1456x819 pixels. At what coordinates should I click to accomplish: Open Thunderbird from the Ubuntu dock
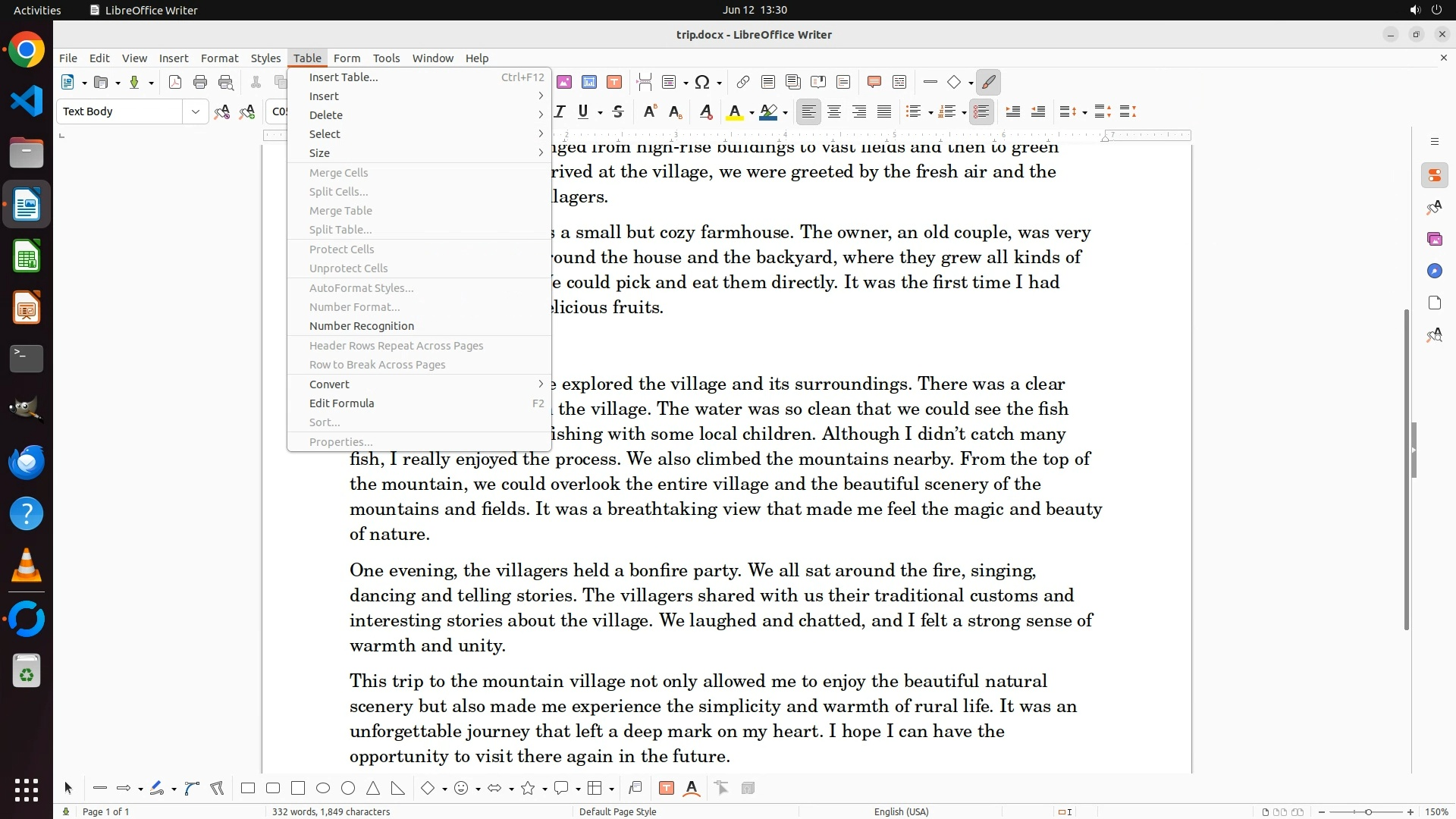tap(27, 462)
